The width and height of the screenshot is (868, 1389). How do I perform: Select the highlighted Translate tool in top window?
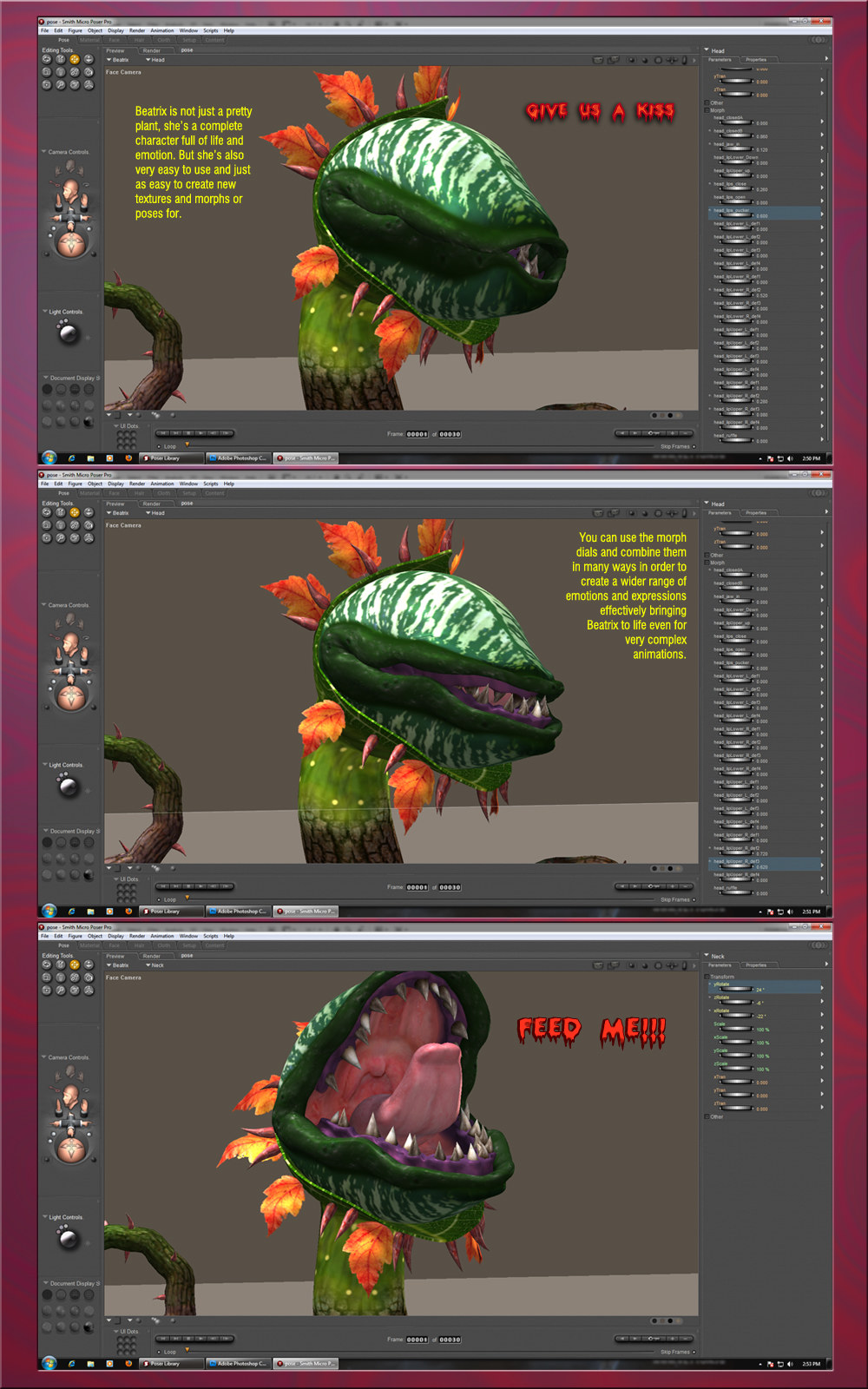(75, 59)
